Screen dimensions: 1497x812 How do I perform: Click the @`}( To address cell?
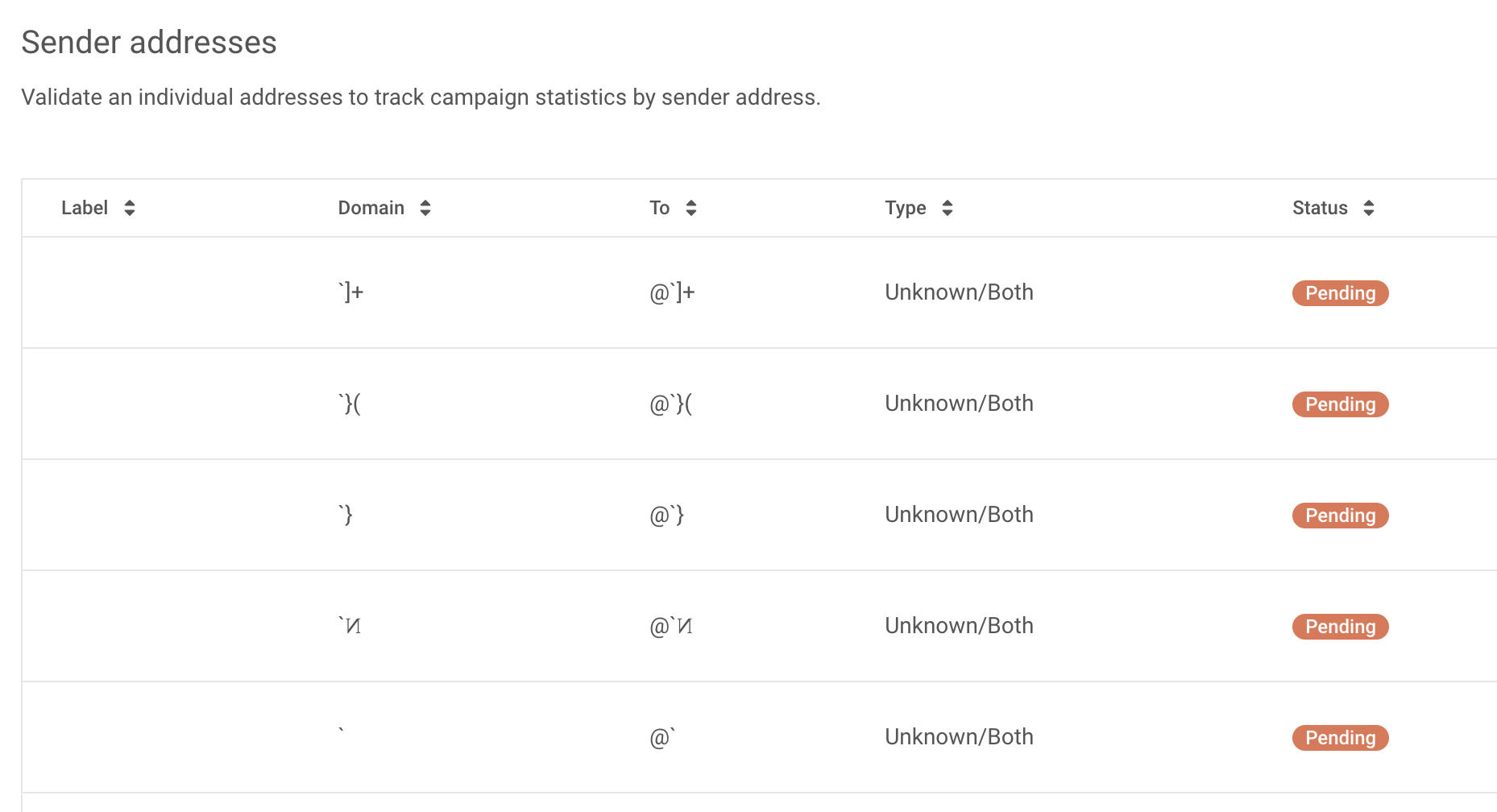[671, 404]
